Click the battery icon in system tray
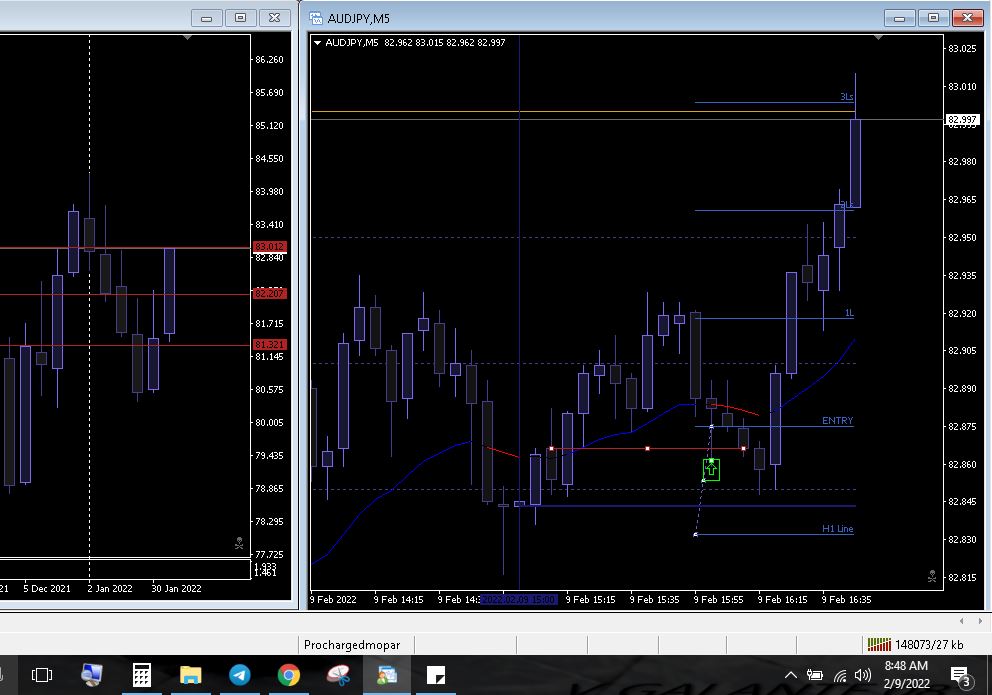The width and height of the screenshot is (992, 695). pos(815,675)
